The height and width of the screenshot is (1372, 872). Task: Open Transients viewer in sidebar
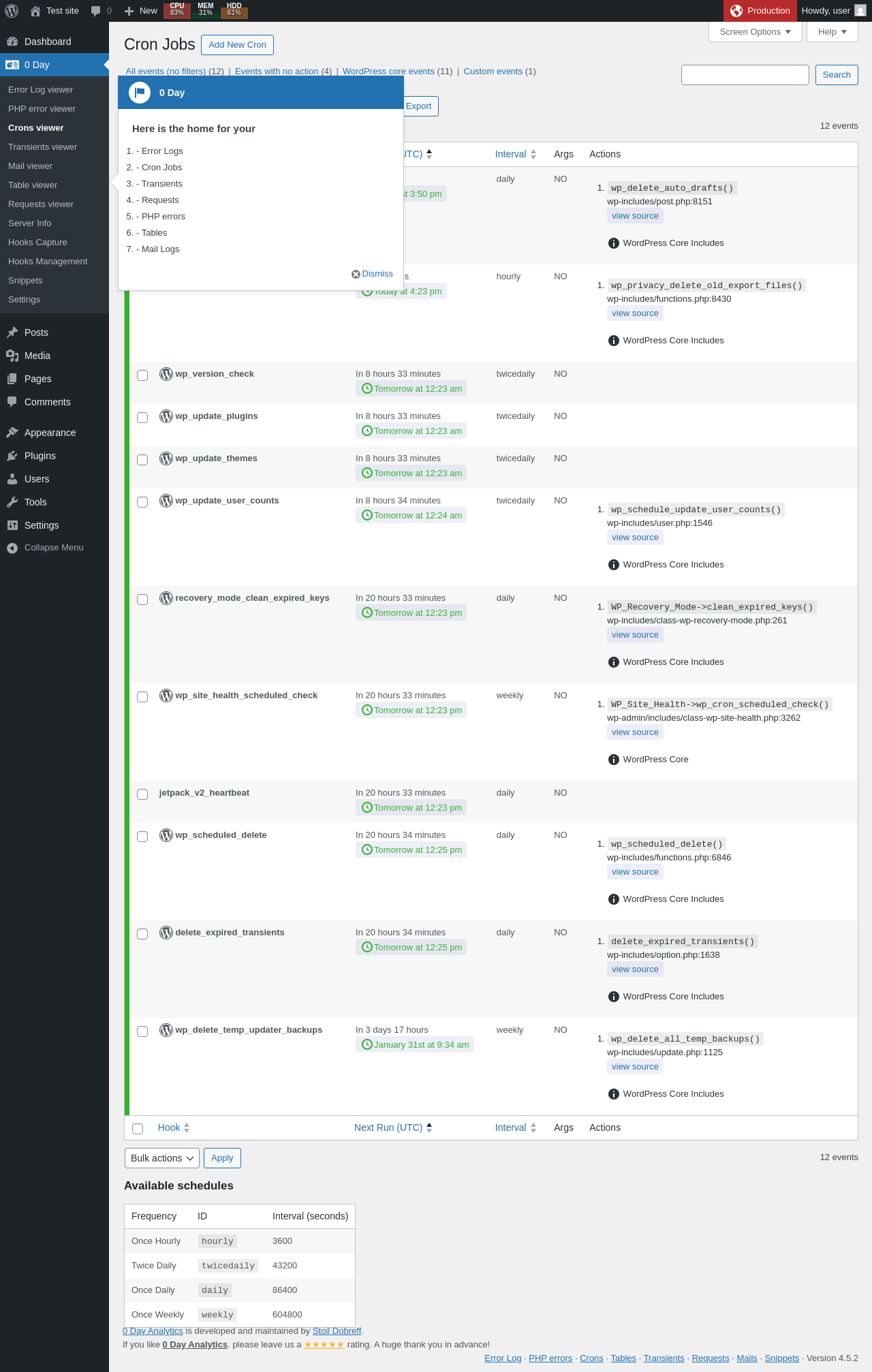[x=43, y=147]
